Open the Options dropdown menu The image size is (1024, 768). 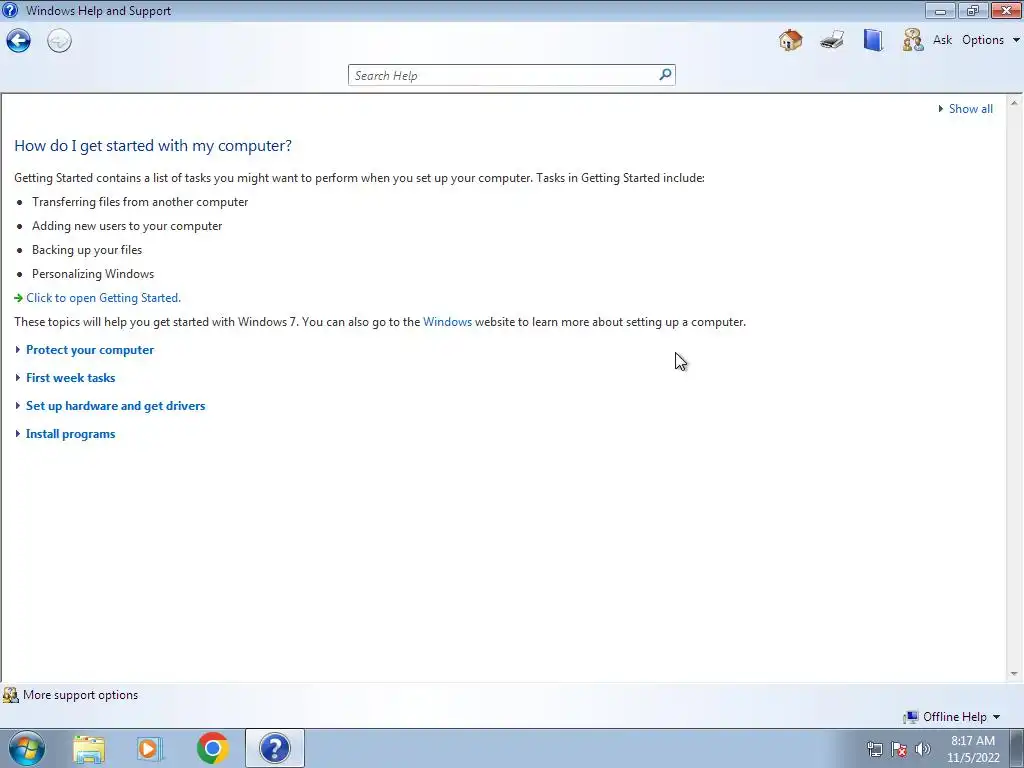coord(990,40)
